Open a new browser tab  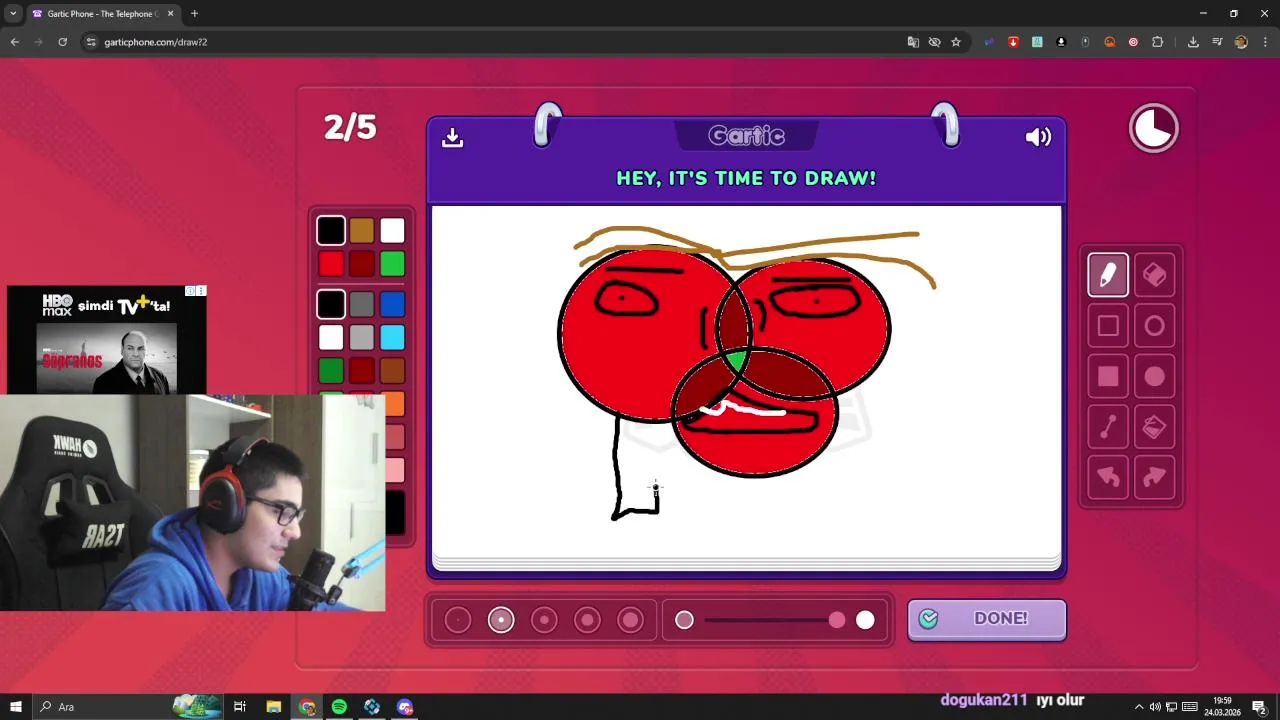coord(194,14)
